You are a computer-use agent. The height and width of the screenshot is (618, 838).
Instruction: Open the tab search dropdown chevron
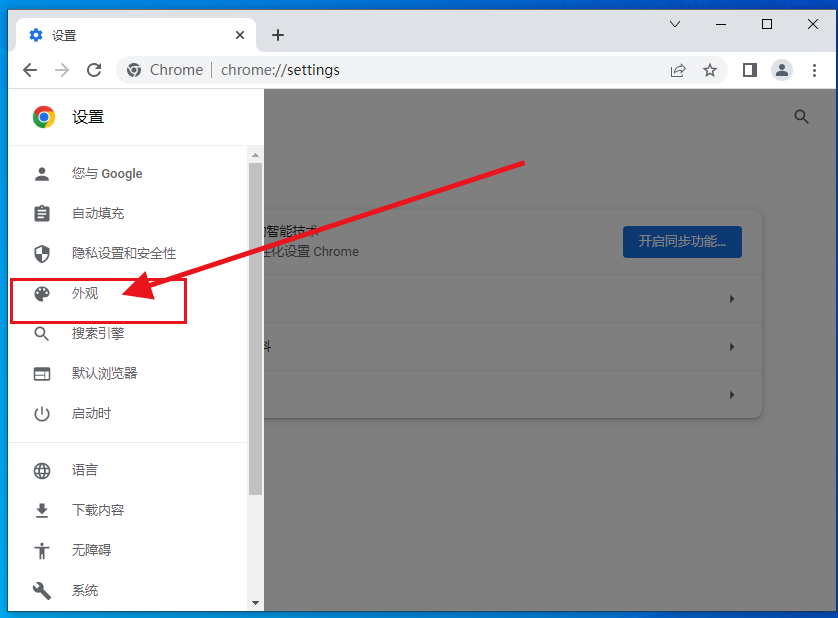click(675, 24)
